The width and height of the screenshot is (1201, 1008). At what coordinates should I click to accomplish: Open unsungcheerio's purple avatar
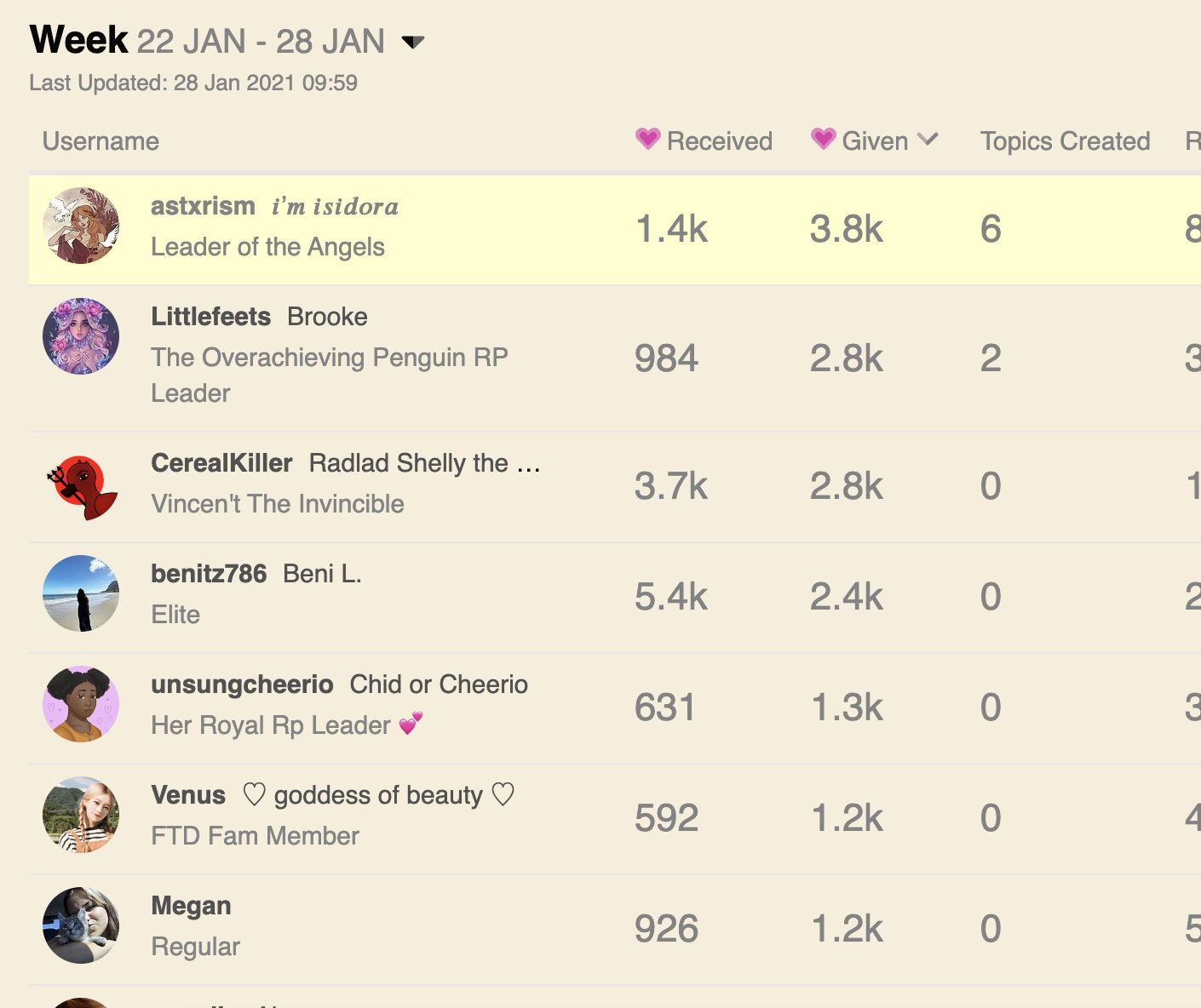[x=81, y=704]
